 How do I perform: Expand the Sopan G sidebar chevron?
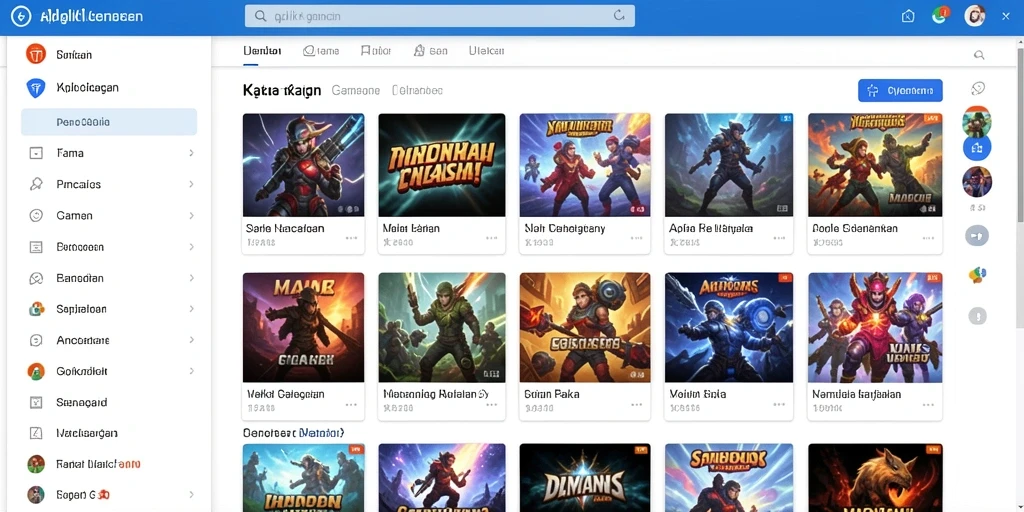191,494
